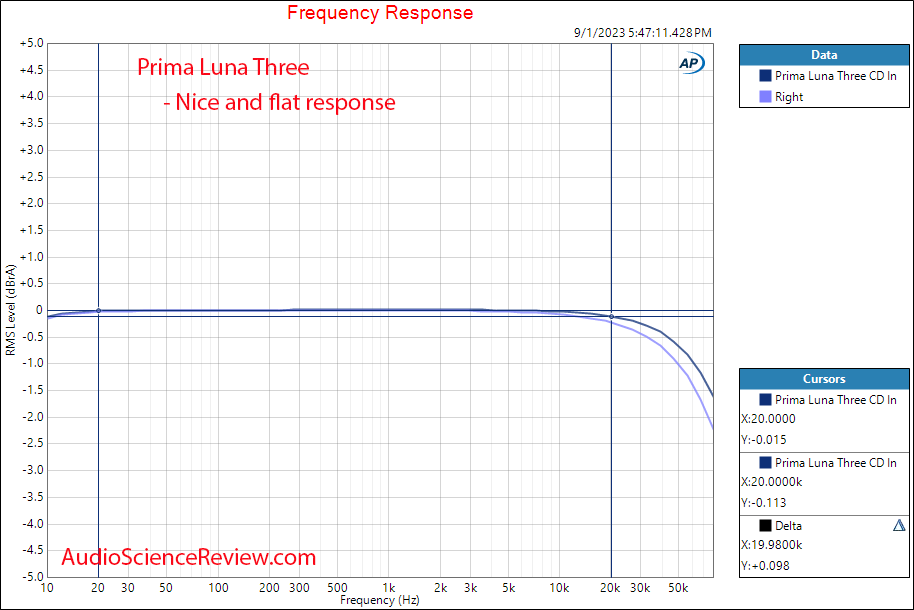Click the Frequency (Hz) axis label

[x=379, y=600]
